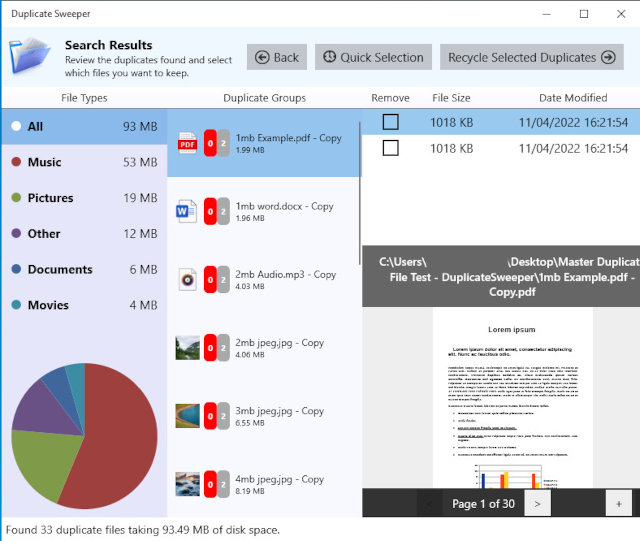Open the 4mb jpeg.jpg coast thumbnail
This screenshot has height=541, width=640.
pyautogui.click(x=187, y=484)
